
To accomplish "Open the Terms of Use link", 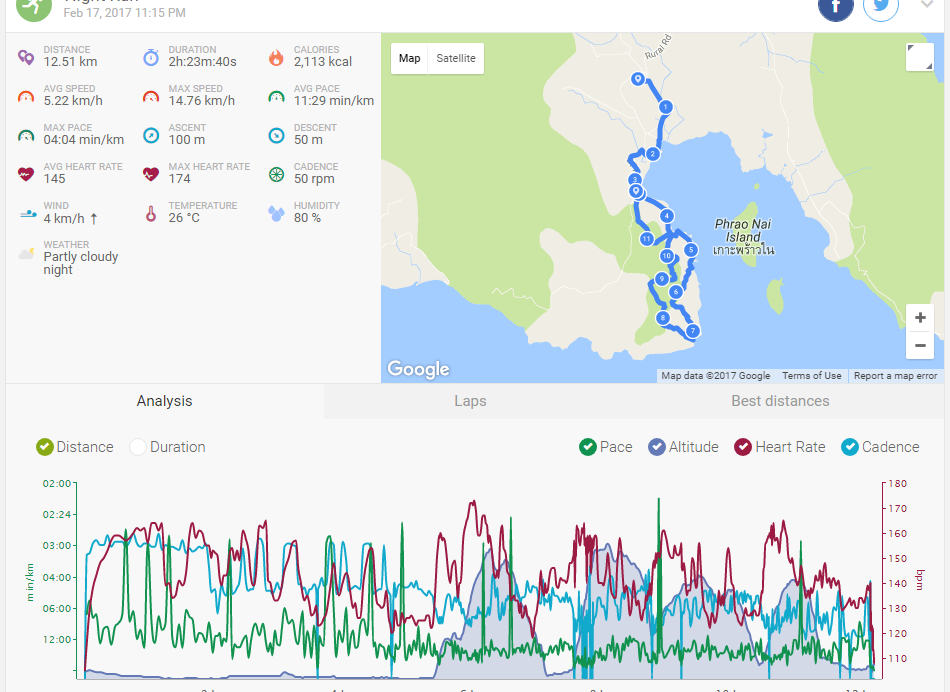I will [x=811, y=376].
